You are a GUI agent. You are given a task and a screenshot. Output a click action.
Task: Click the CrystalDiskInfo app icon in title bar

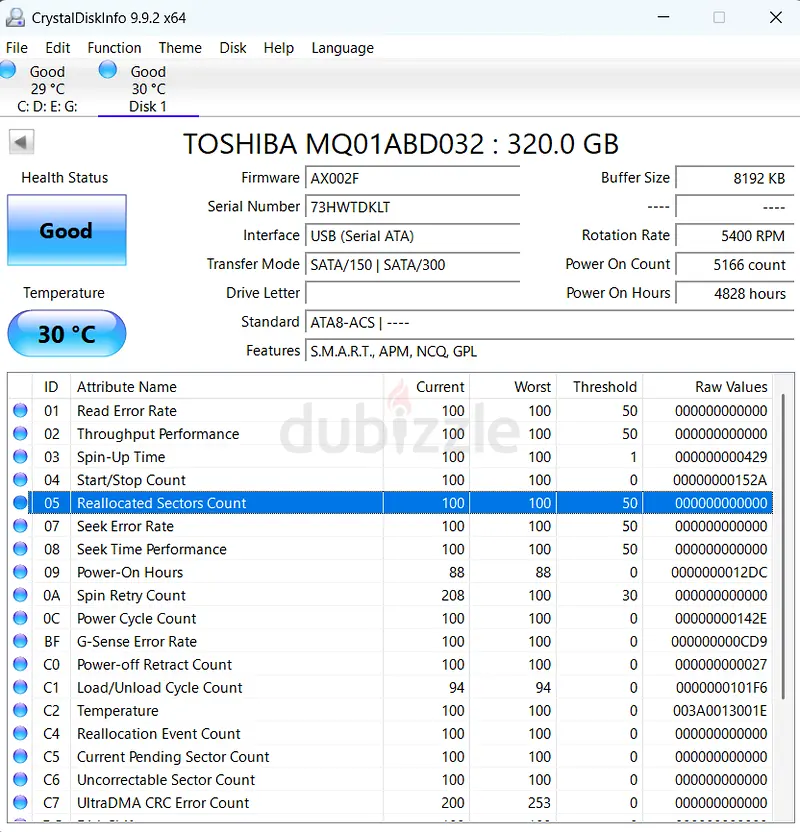tap(15, 18)
